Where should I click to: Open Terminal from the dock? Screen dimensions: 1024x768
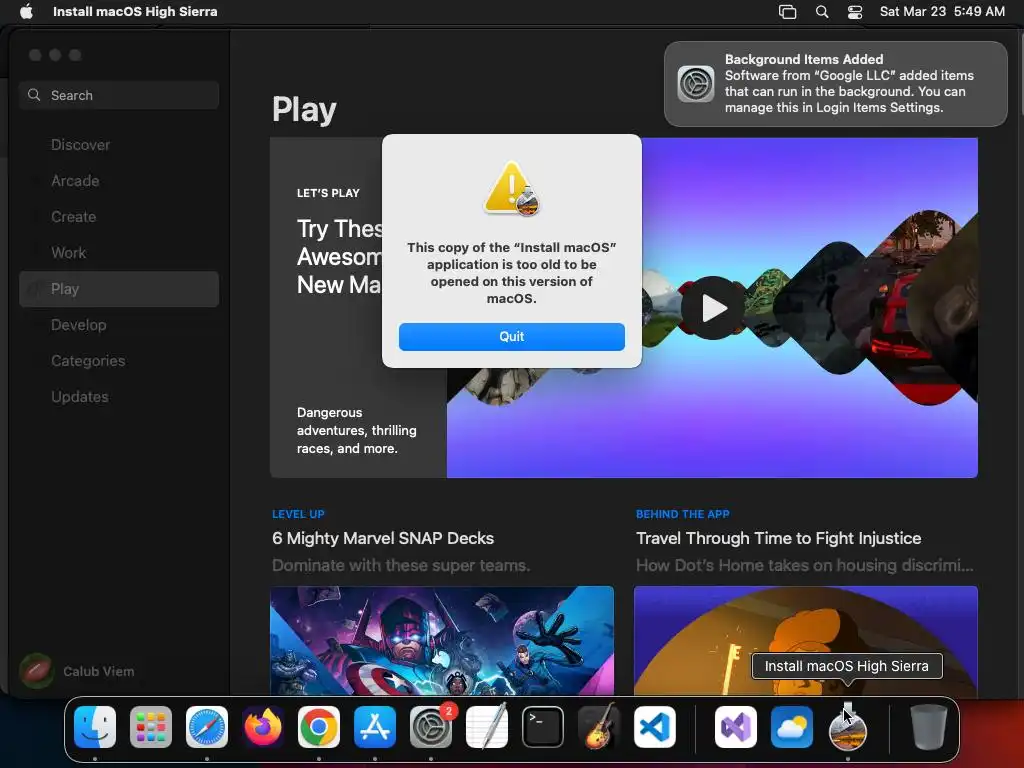(543, 727)
